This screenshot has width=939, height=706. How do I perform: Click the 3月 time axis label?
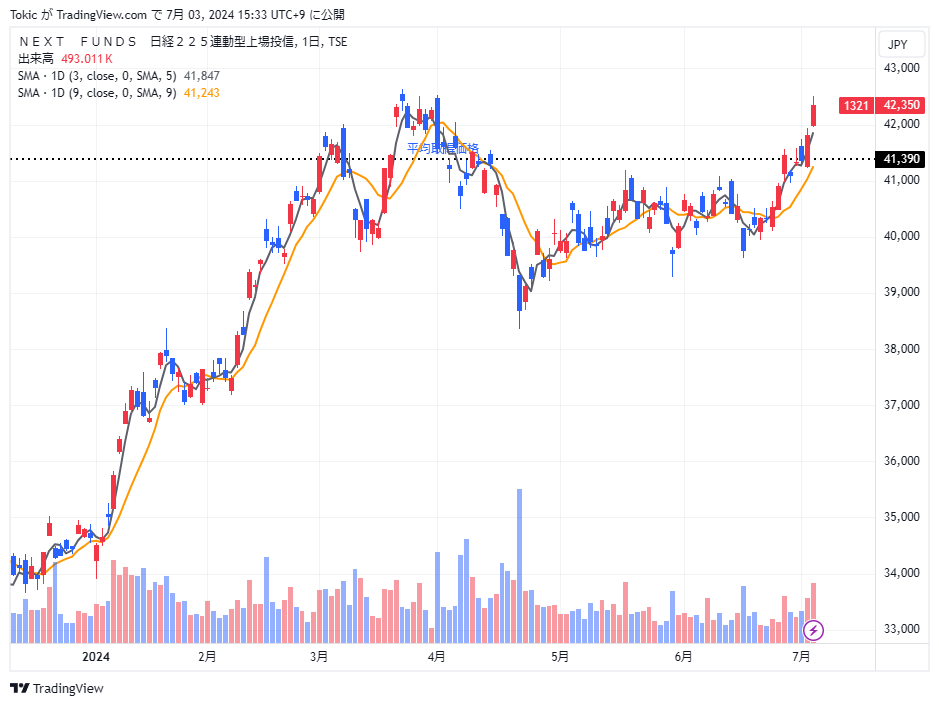click(x=319, y=657)
